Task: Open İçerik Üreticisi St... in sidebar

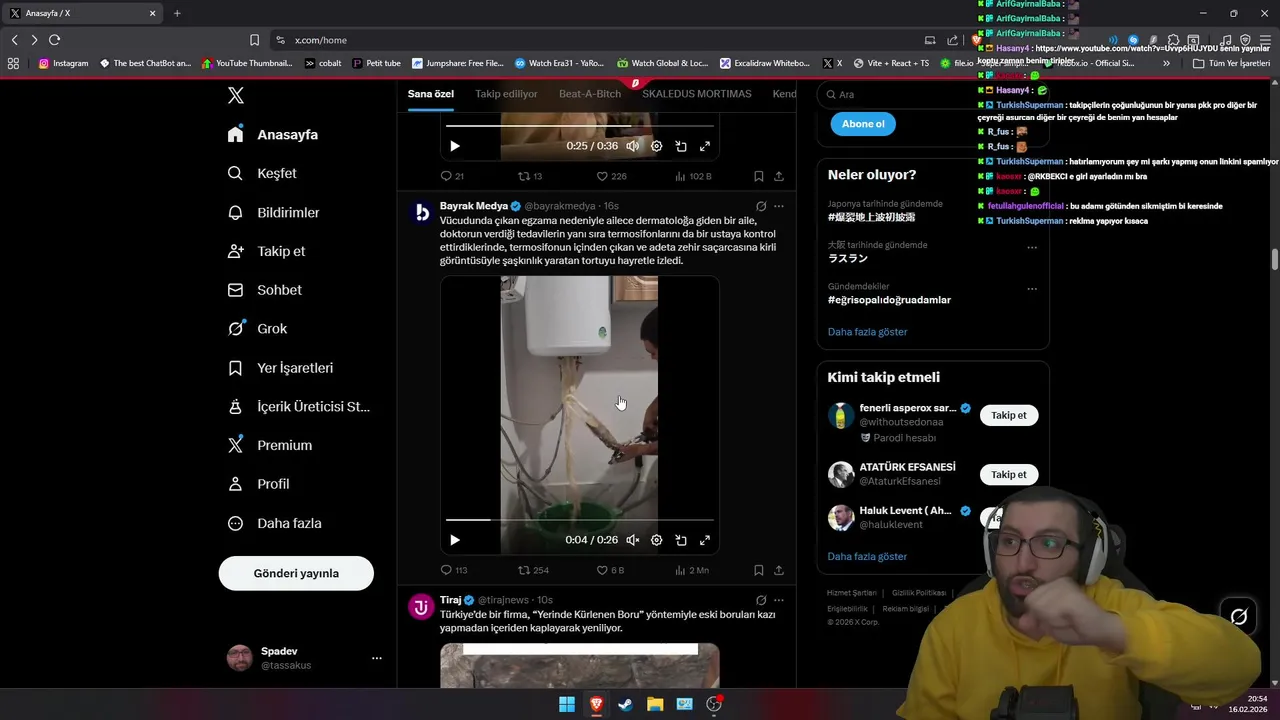Action: click(299, 406)
